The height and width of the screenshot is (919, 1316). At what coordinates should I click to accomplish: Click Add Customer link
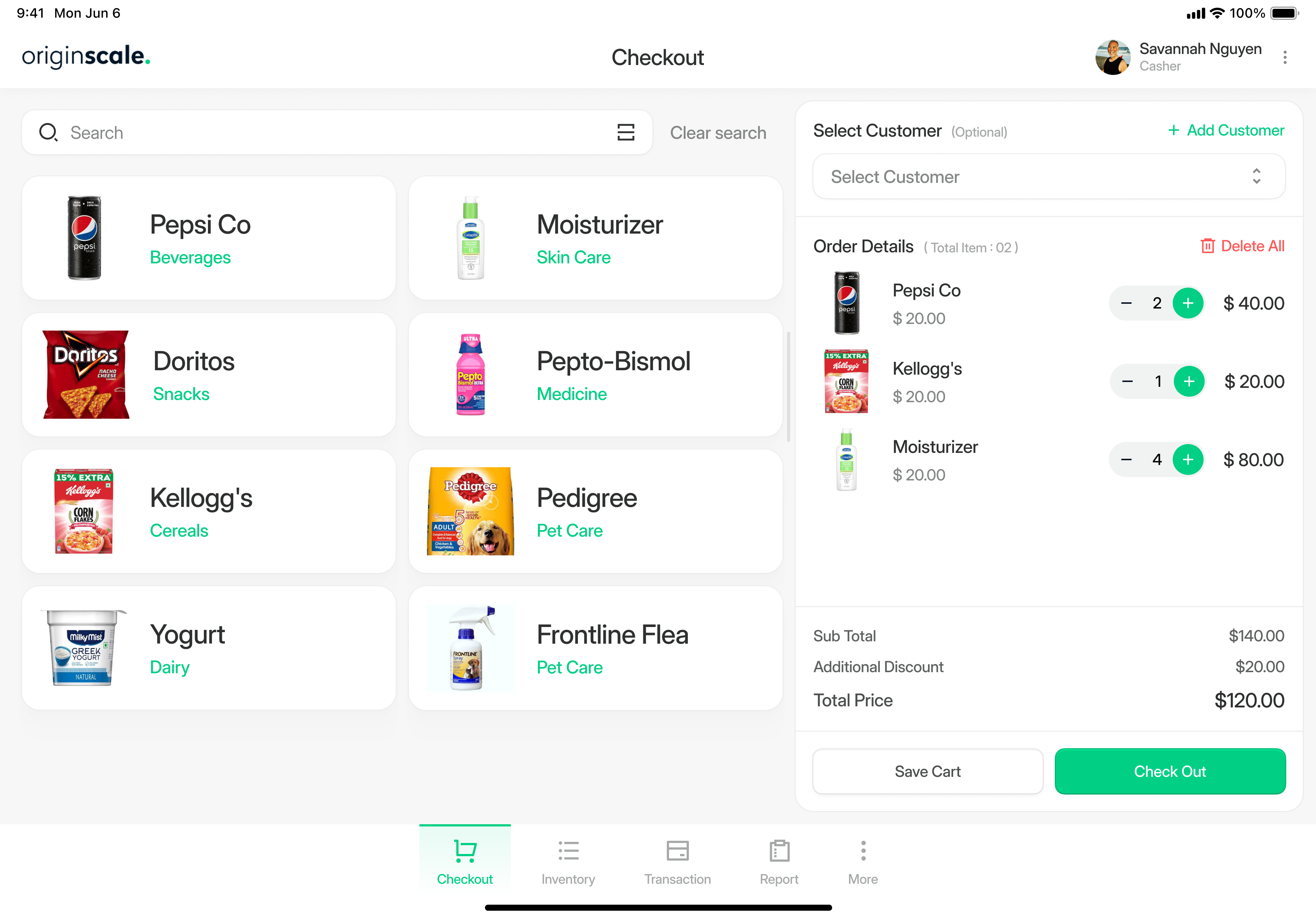[x=1226, y=131]
